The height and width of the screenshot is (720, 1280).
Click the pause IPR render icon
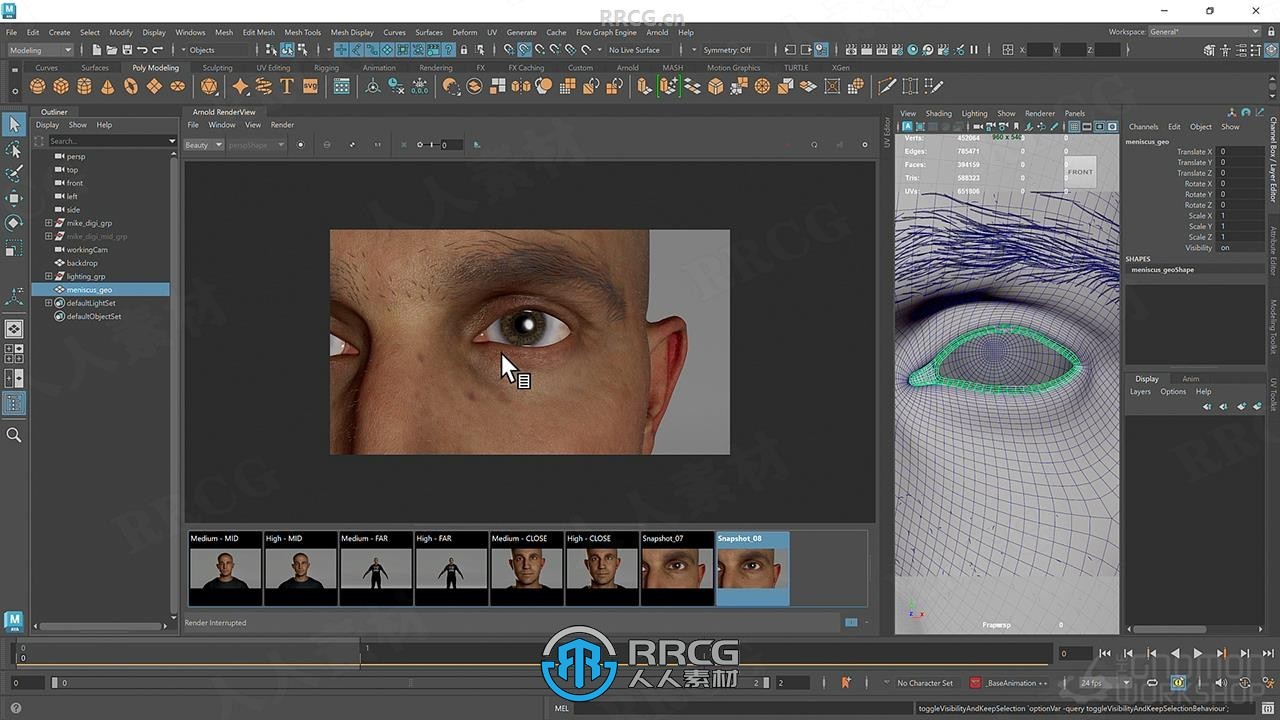pos(974,49)
